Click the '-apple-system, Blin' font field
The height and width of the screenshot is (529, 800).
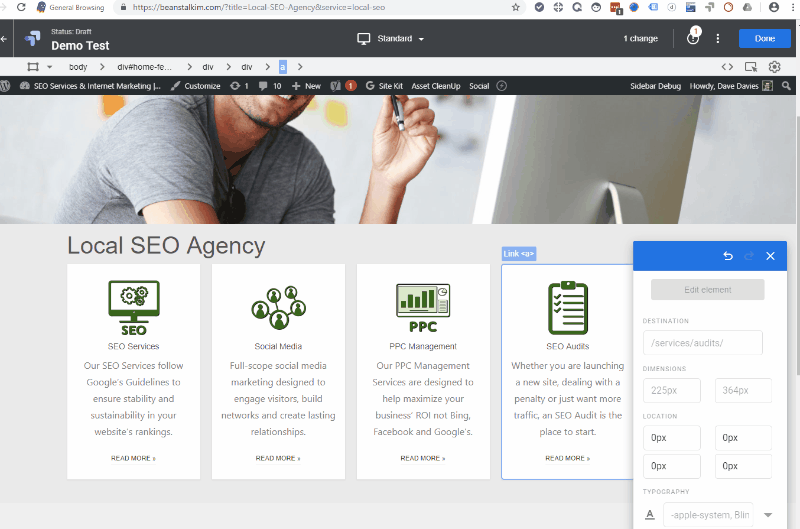coord(708,515)
